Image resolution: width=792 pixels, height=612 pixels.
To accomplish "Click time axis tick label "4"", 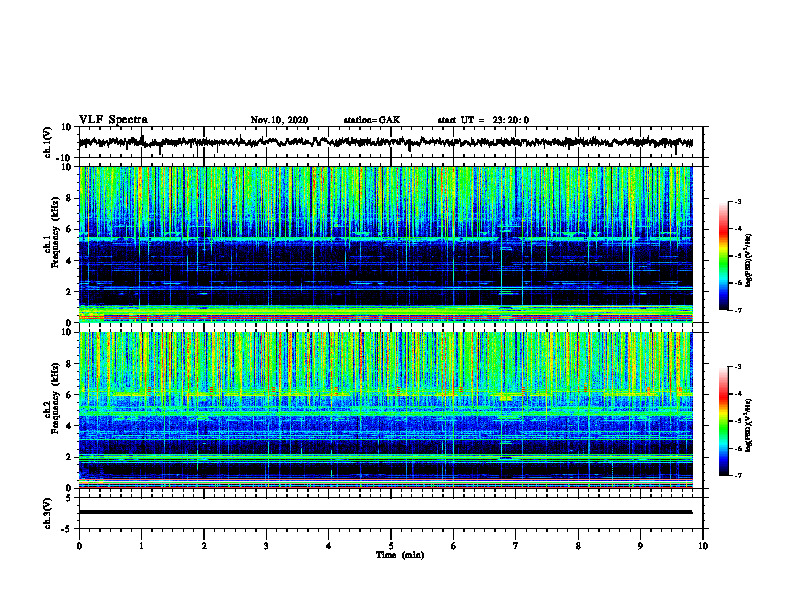I will (329, 546).
